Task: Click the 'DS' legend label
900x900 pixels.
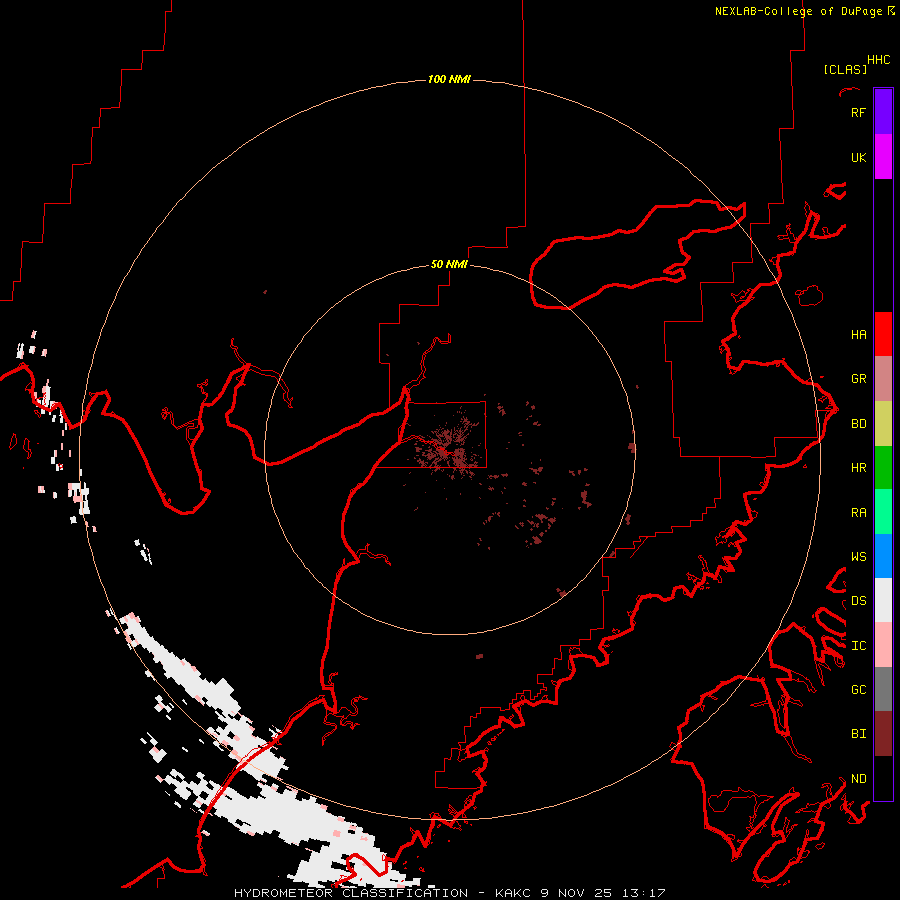Action: (x=859, y=600)
